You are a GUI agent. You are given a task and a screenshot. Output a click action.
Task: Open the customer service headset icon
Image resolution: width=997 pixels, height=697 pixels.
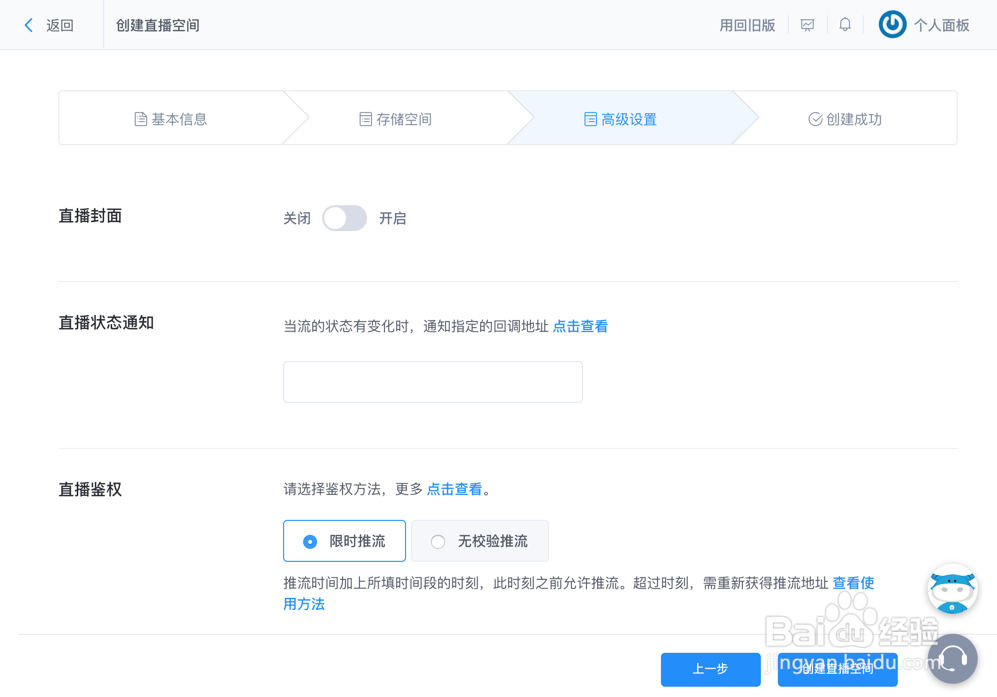coord(952,659)
